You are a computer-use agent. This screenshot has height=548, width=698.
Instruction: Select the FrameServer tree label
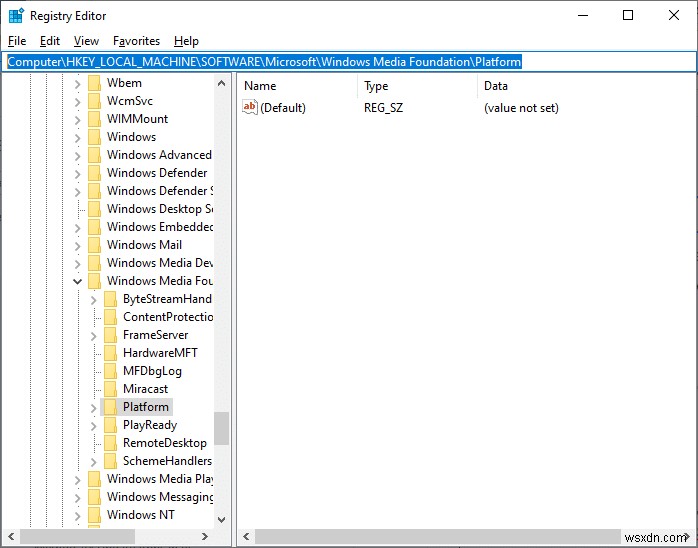pos(155,335)
